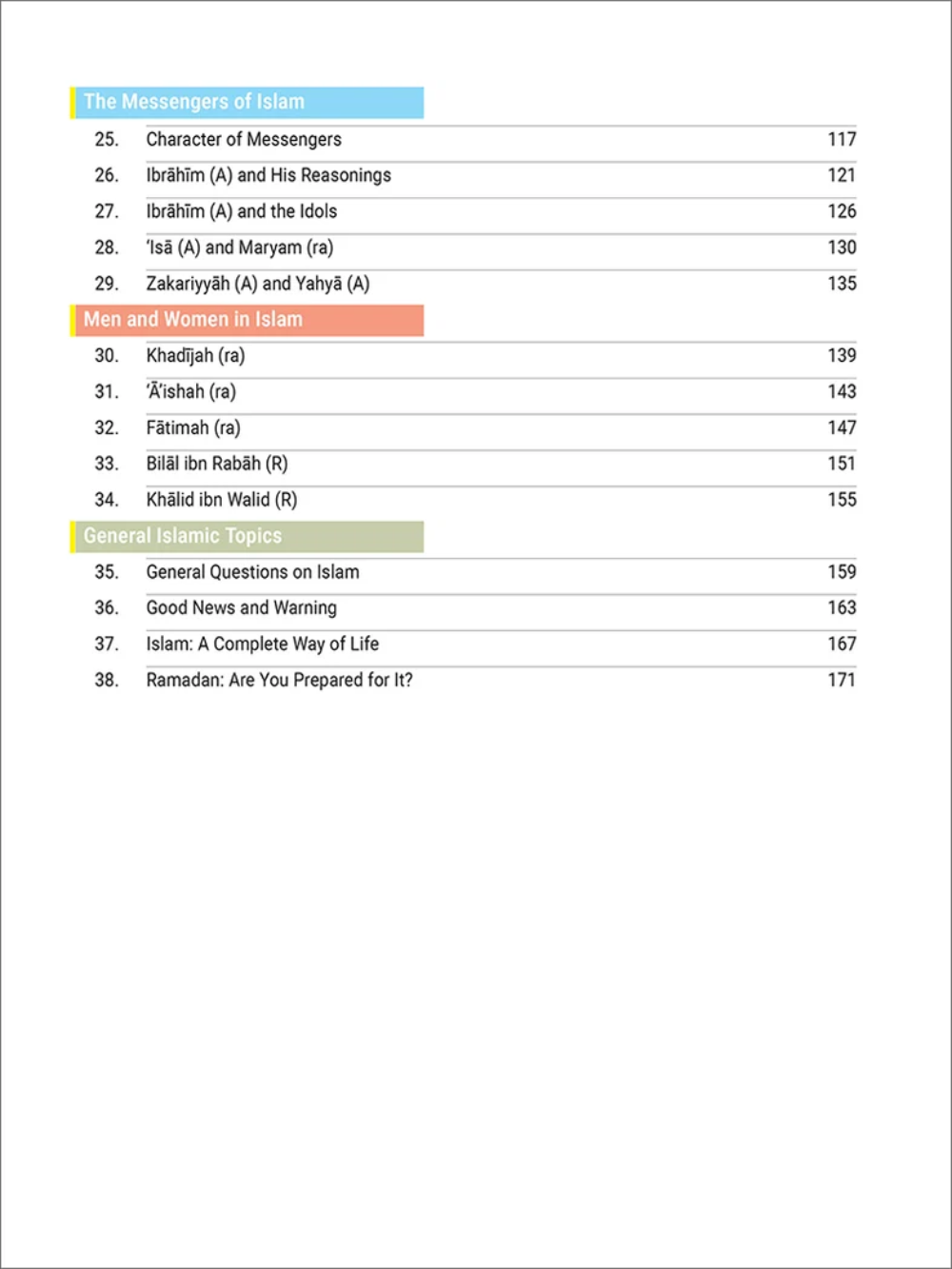Open Bilāl ibn Rabāh (R) chapter
Viewport: 952px width, 1269px height.
coord(217,464)
